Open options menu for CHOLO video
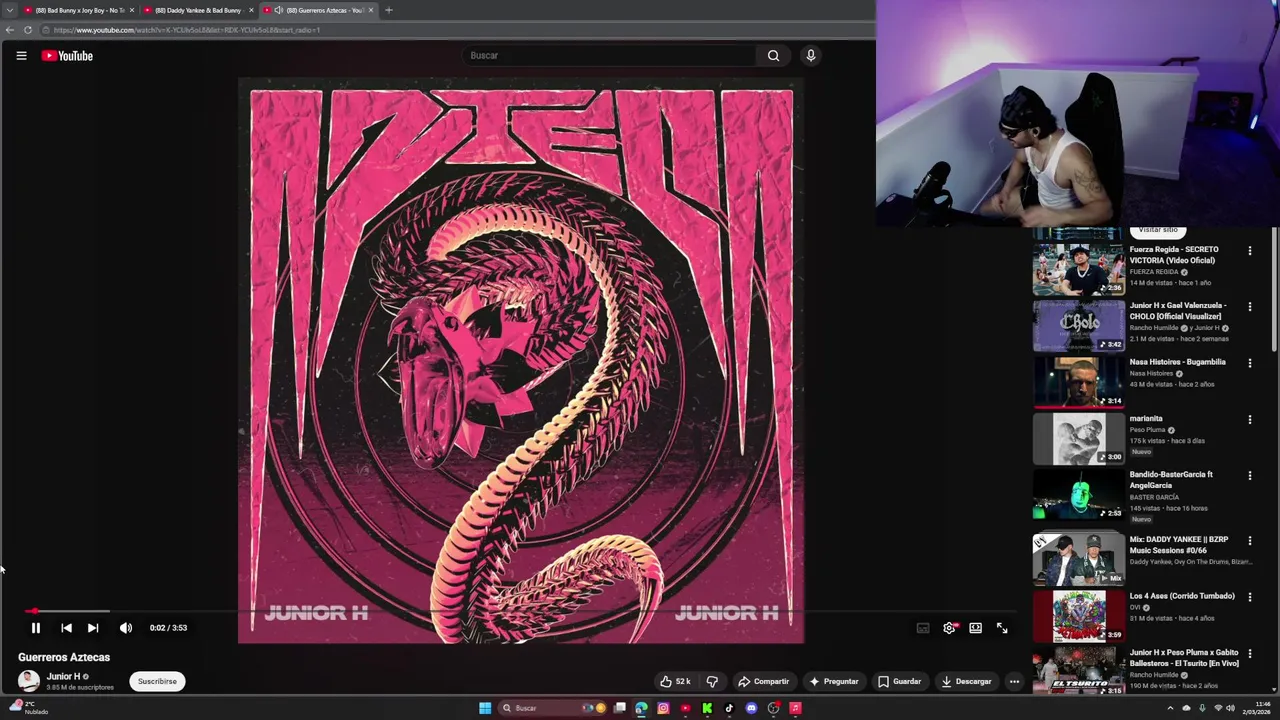Screen dimensions: 1280x720 click(x=1249, y=307)
